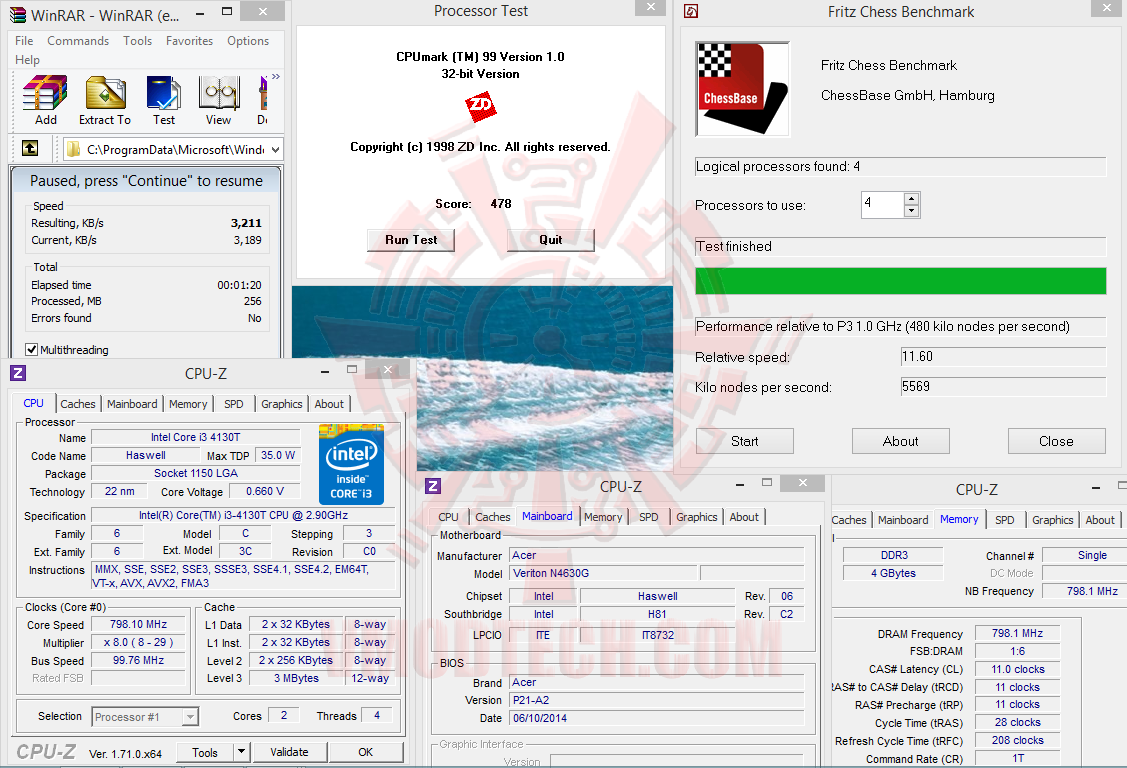This screenshot has width=1127, height=768.
Task: Click the Level 3 cache value 3 MBytes
Action: [296, 678]
